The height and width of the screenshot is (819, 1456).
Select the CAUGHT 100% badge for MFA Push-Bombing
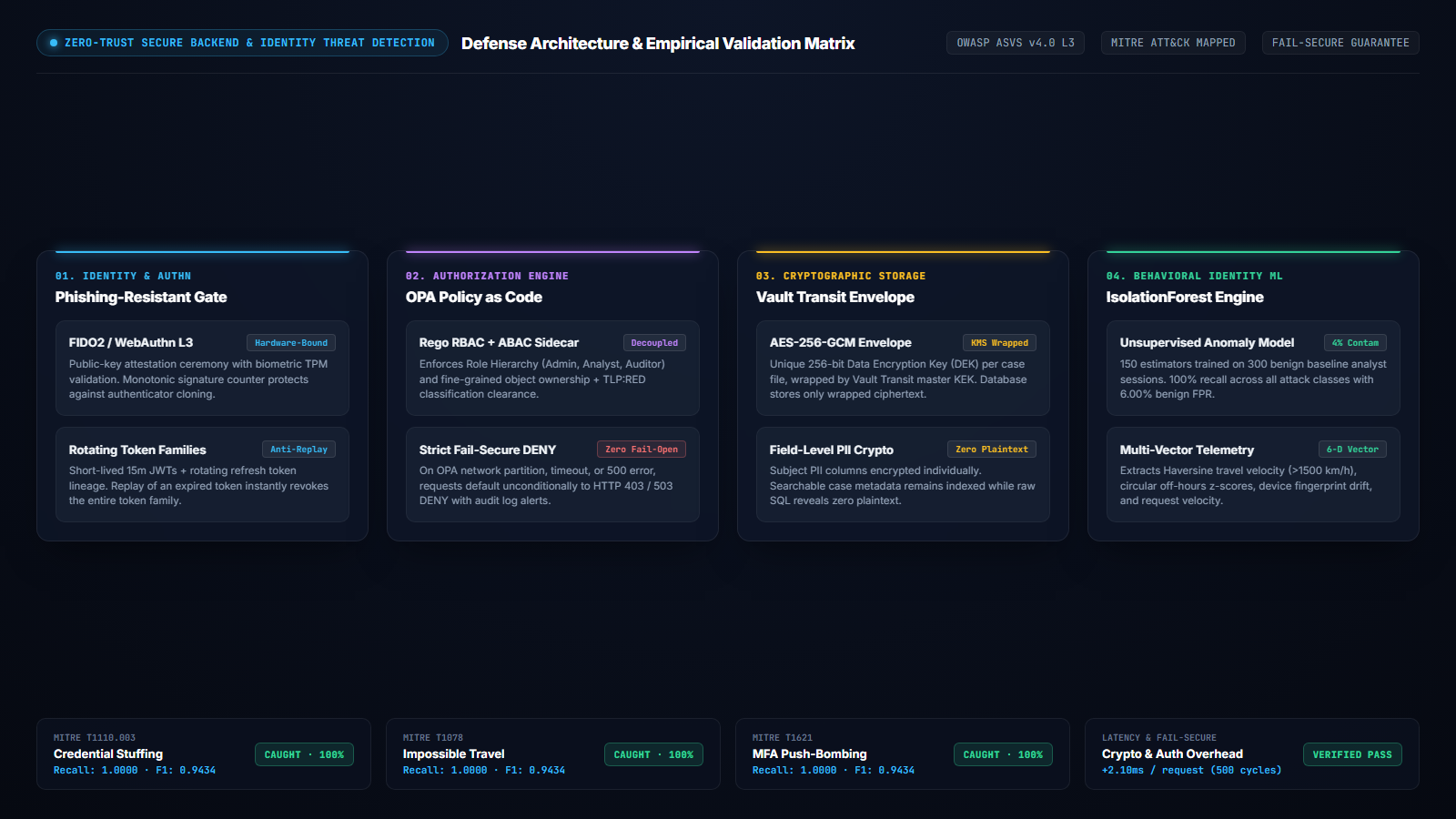(1003, 754)
